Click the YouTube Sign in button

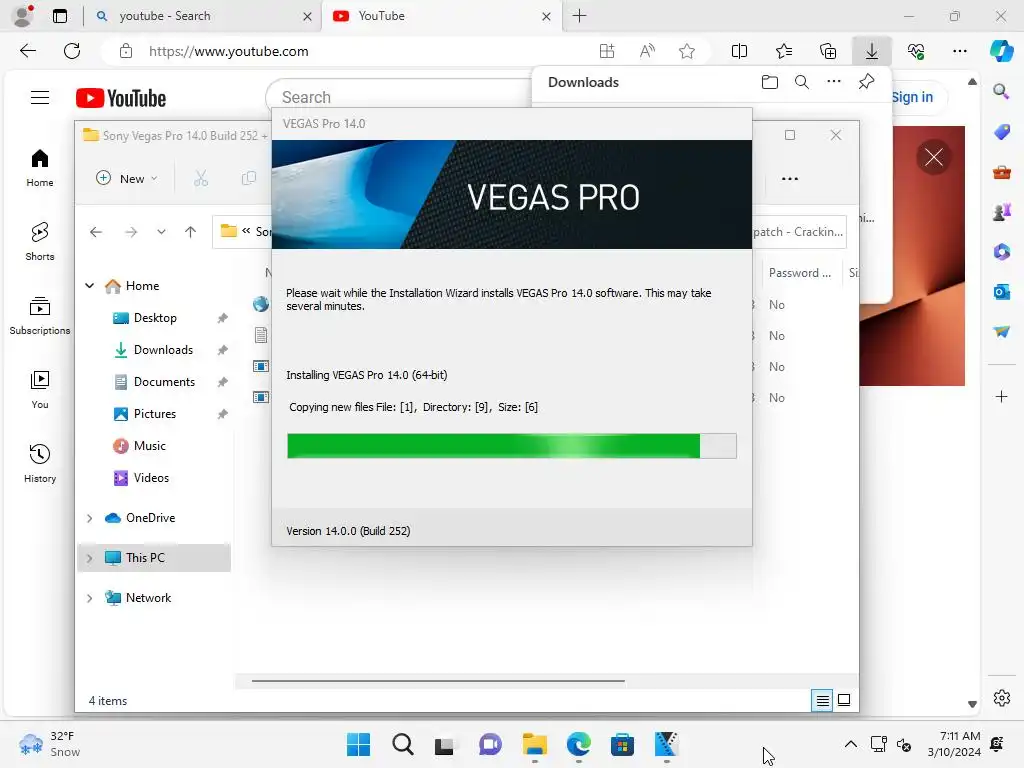point(913,97)
